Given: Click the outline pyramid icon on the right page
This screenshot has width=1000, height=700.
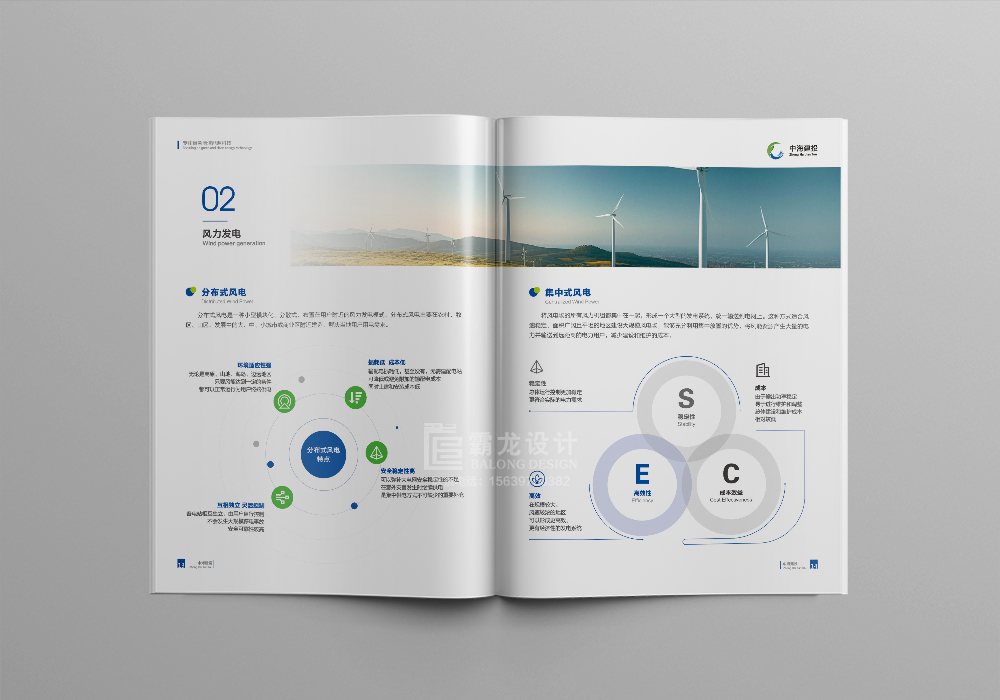Looking at the screenshot, I should (536, 366).
